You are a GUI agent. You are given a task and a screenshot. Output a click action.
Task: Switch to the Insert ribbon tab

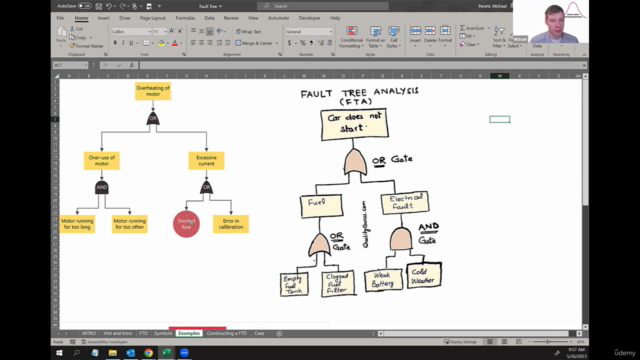click(103, 18)
